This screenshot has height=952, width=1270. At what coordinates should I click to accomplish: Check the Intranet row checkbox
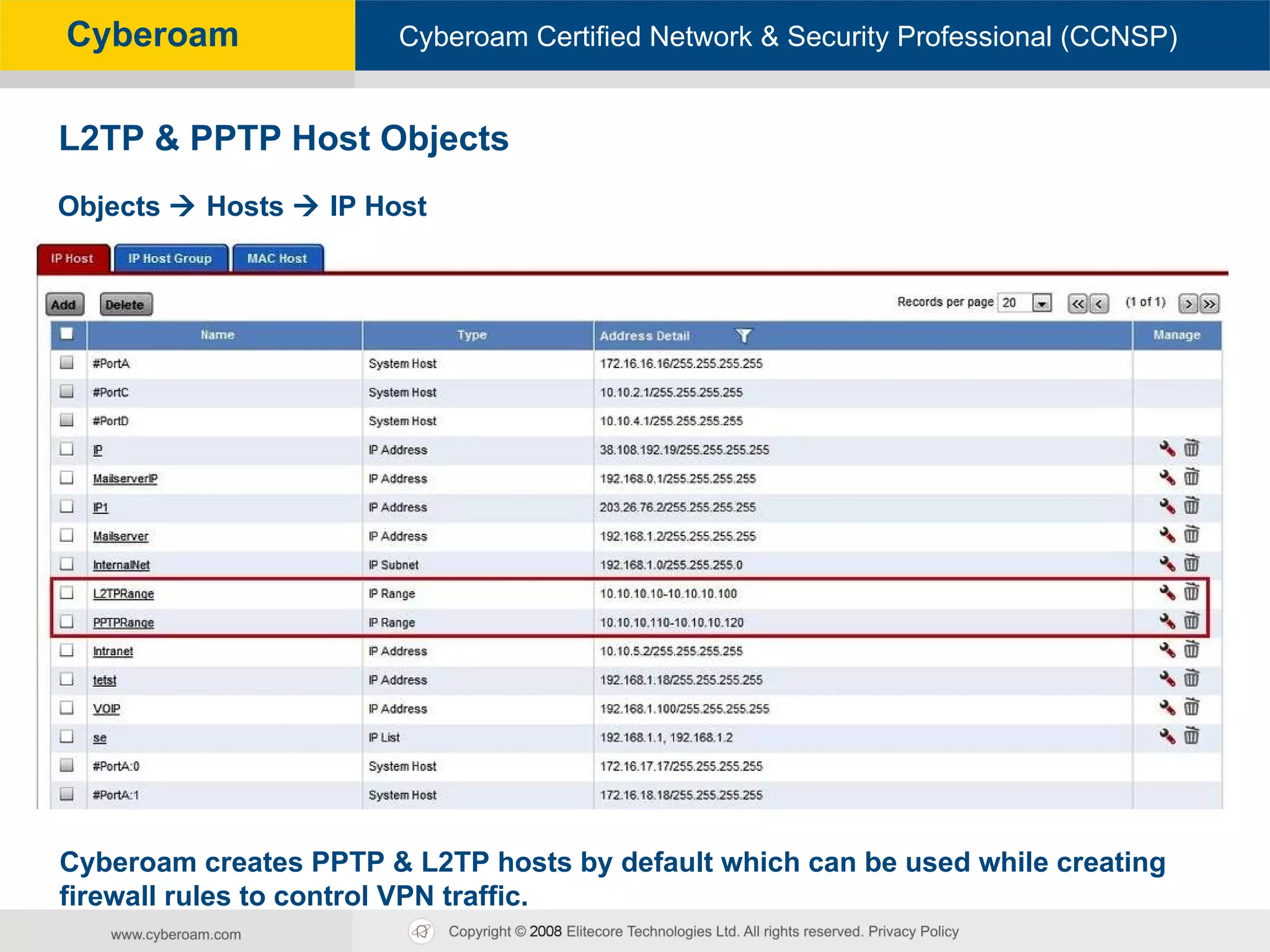[x=67, y=650]
